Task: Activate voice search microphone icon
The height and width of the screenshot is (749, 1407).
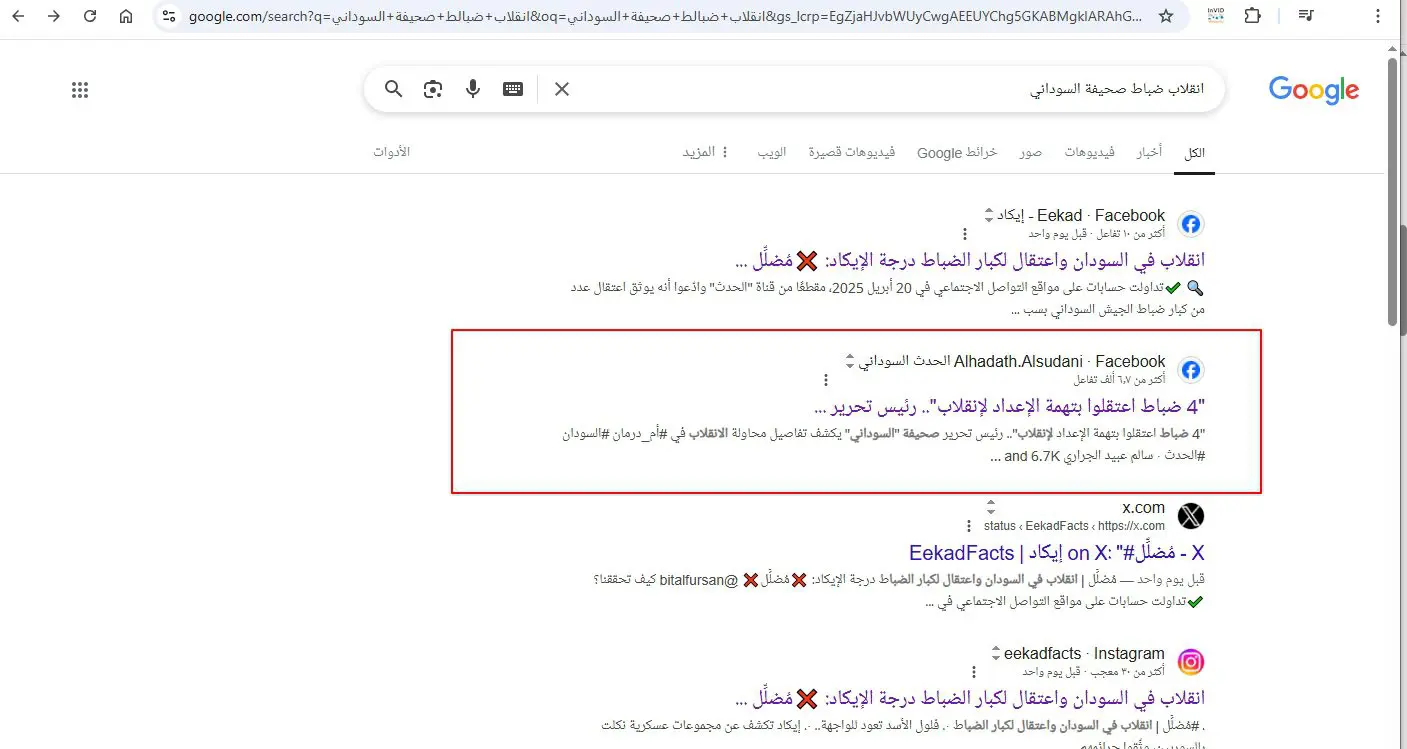Action: 473,89
